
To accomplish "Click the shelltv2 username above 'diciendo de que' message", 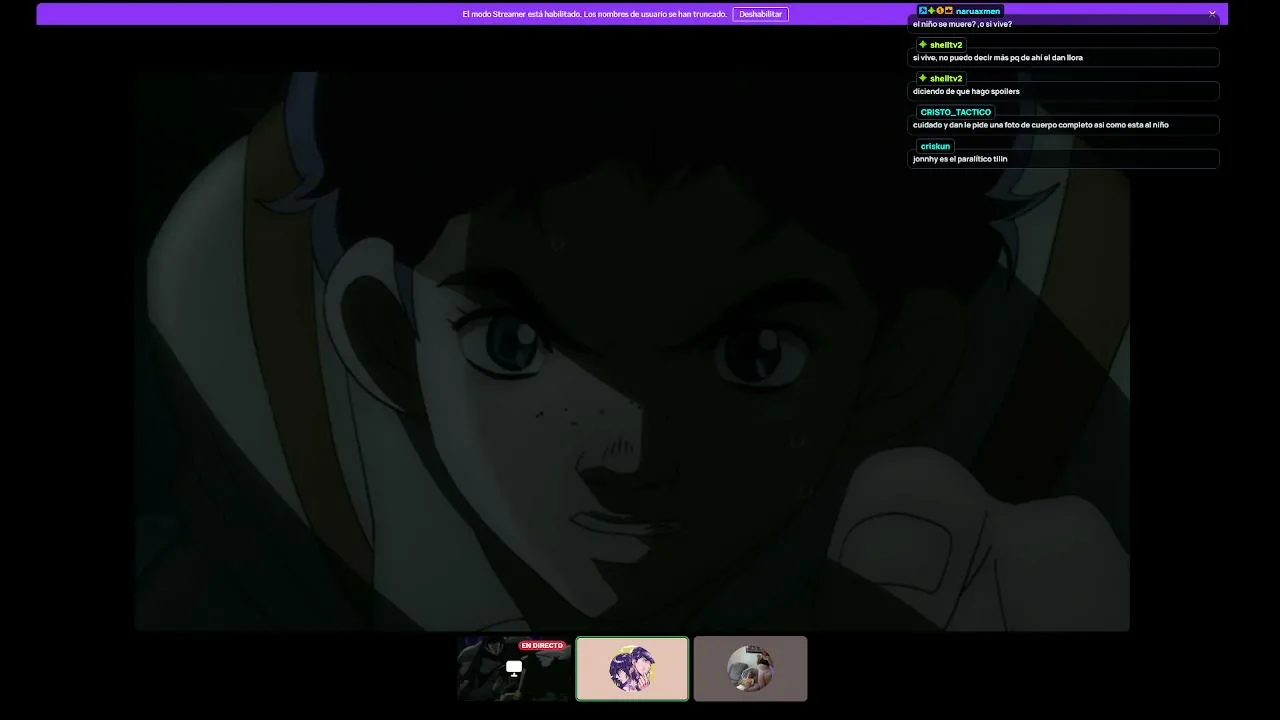I will [x=946, y=79].
